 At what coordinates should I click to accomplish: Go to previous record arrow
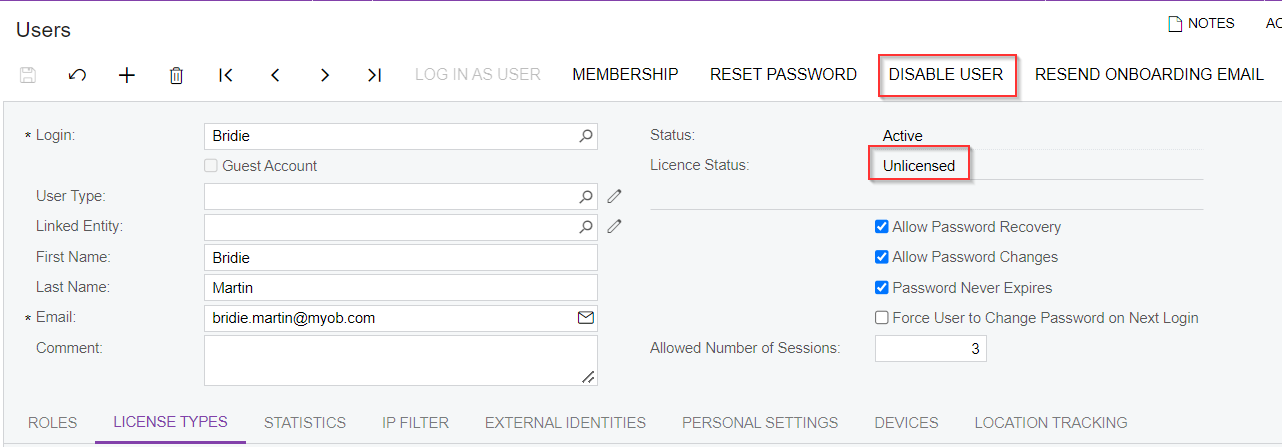(x=275, y=75)
